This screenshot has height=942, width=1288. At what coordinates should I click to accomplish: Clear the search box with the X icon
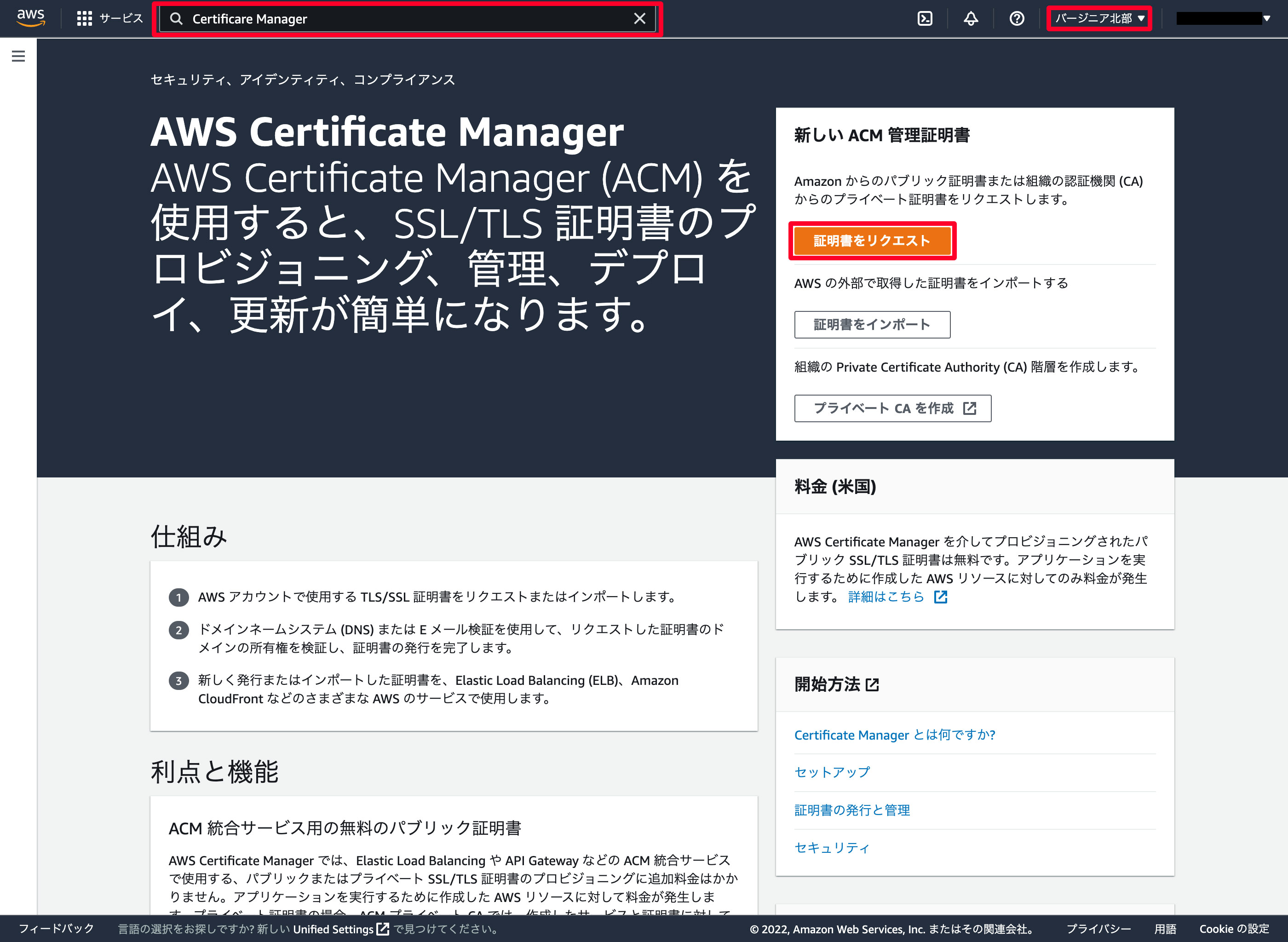click(x=640, y=18)
